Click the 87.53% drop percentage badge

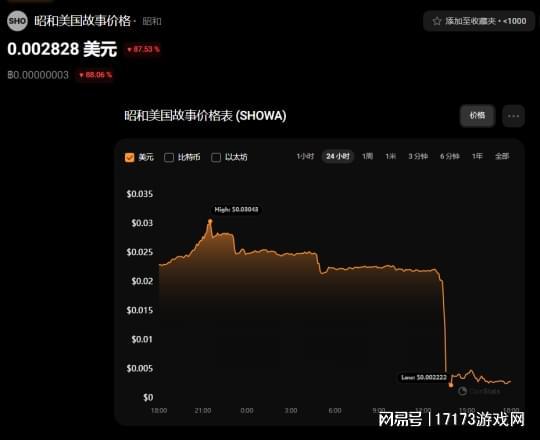(x=143, y=49)
